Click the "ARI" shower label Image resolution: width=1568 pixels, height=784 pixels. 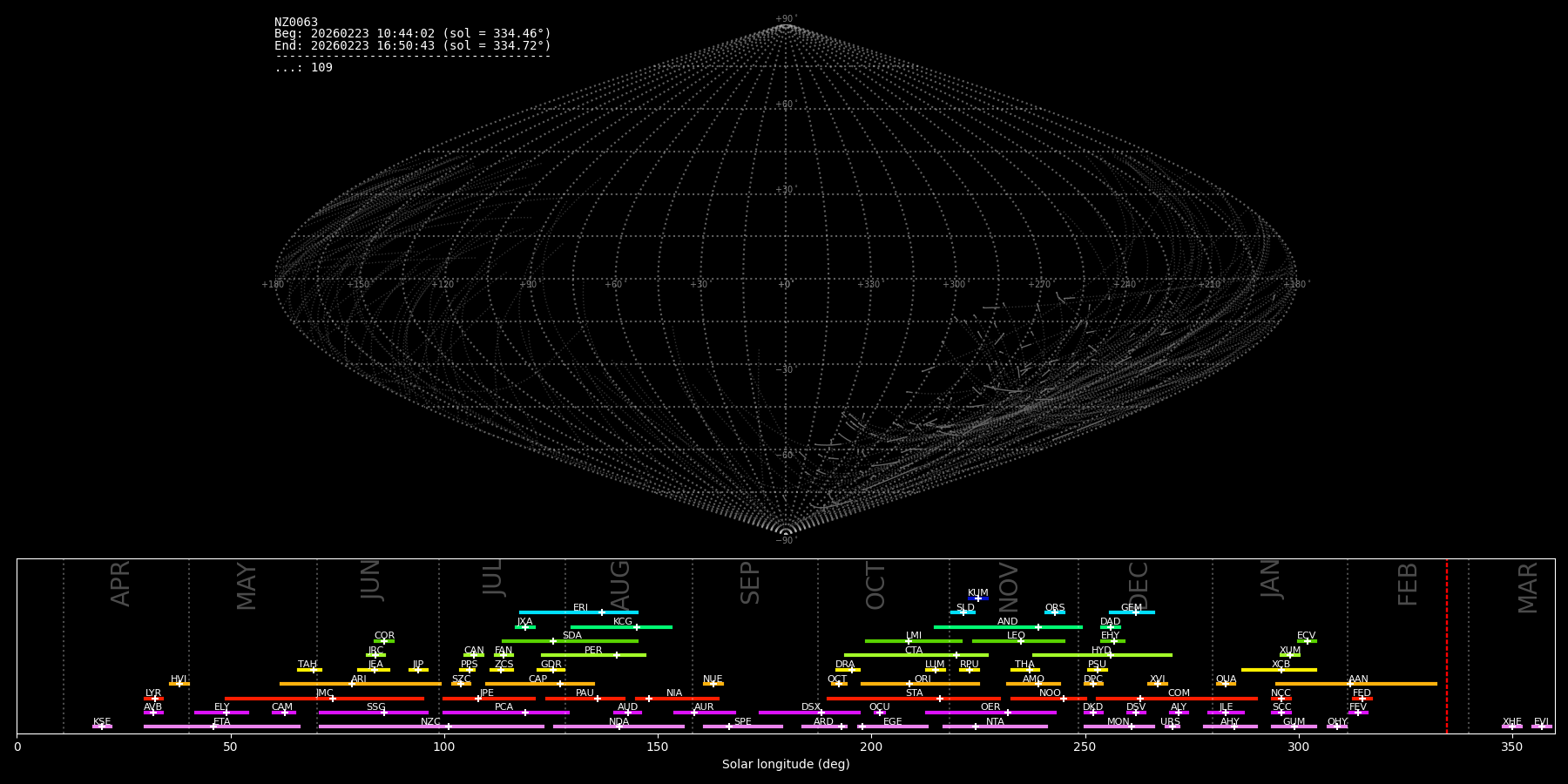[359, 679]
